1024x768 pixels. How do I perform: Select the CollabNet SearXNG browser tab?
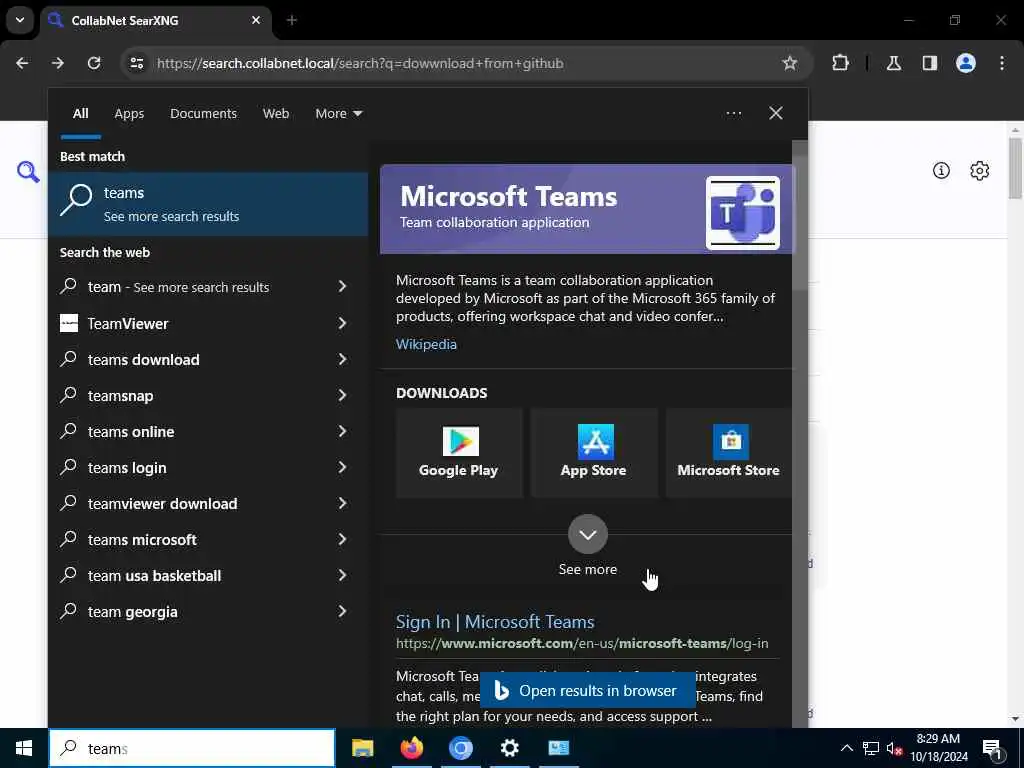(x=155, y=20)
